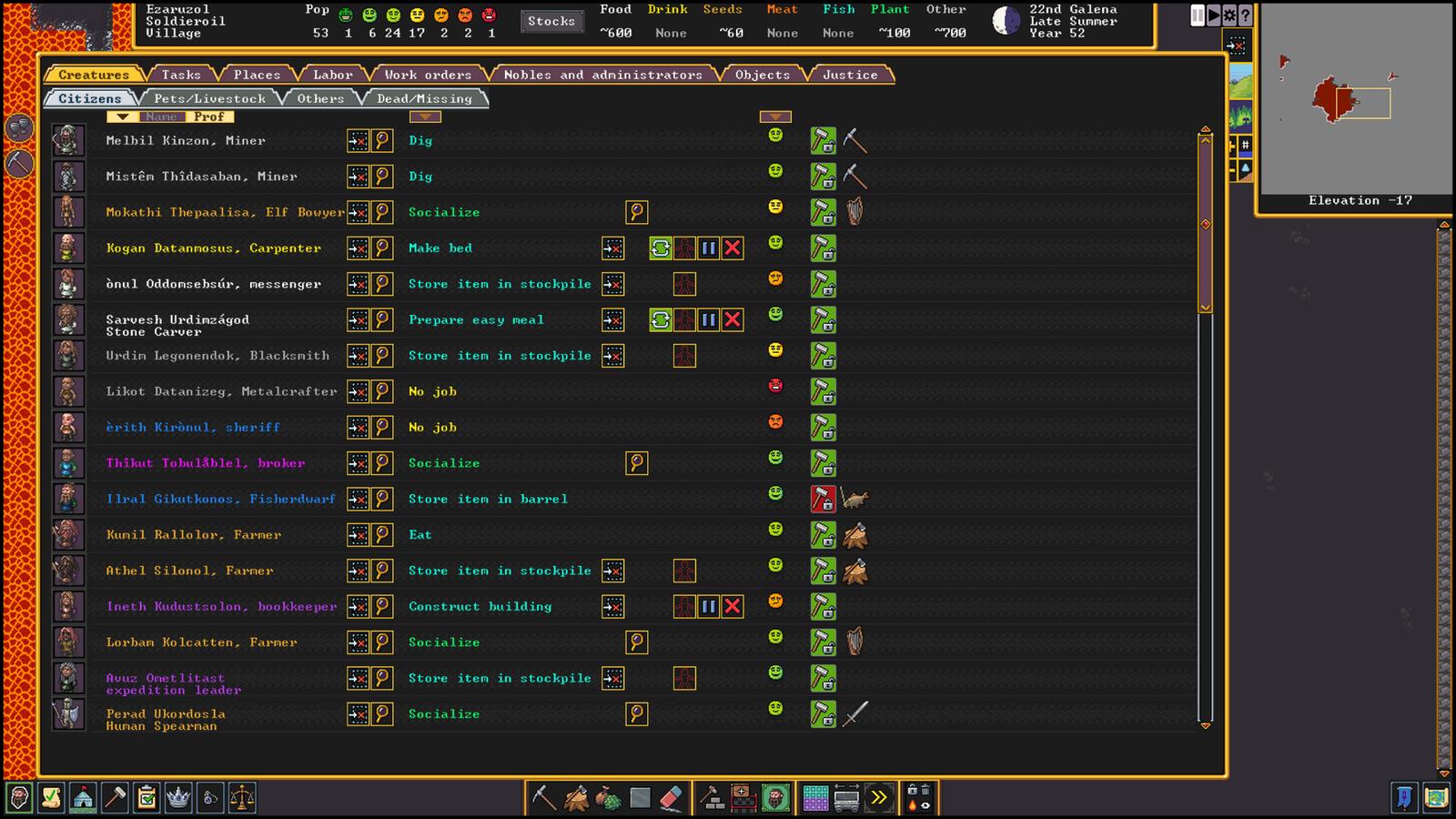Toggle repeat on Prepare easy meal job

(661, 319)
